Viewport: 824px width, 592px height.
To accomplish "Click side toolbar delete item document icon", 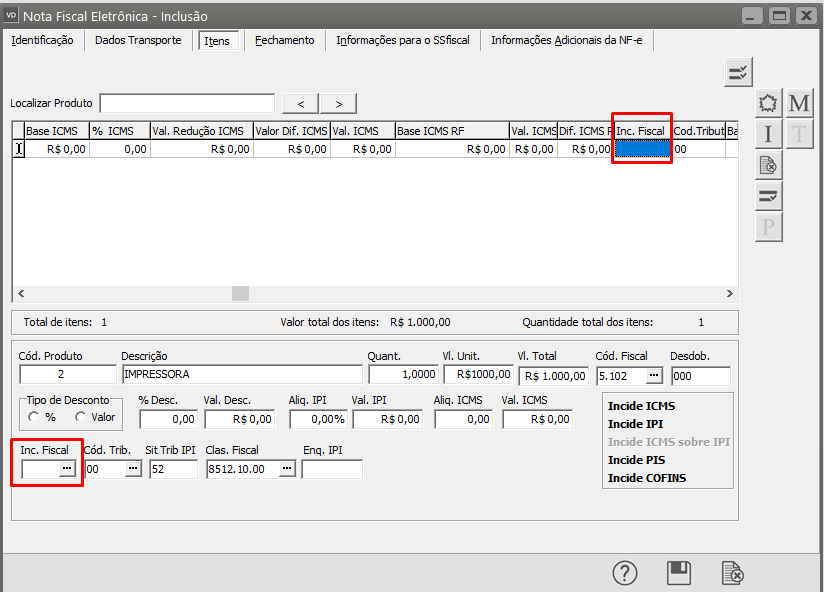I will [768, 165].
